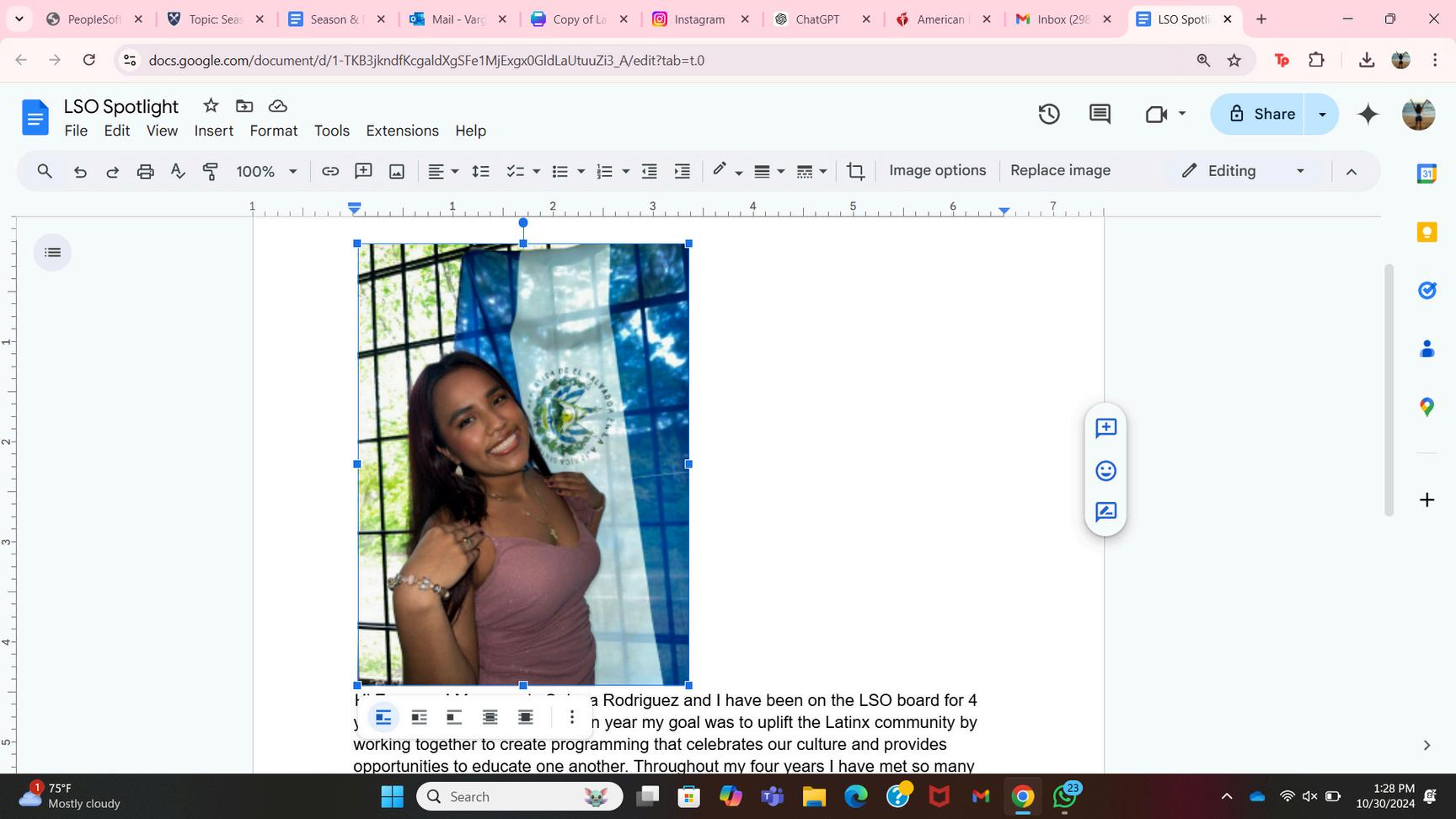Viewport: 1456px width, 819px height.
Task: Open the zoom level dropdown (100%)
Action: (x=266, y=171)
